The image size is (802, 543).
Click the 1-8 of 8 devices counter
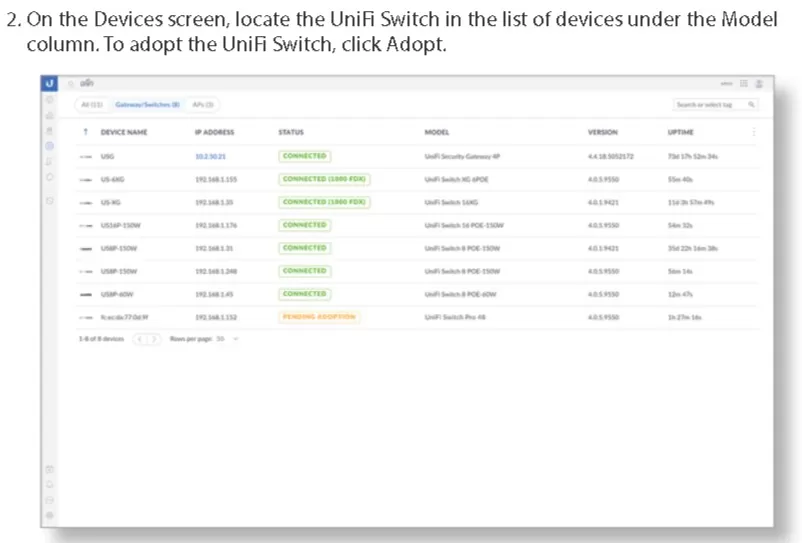pyautogui.click(x=101, y=339)
